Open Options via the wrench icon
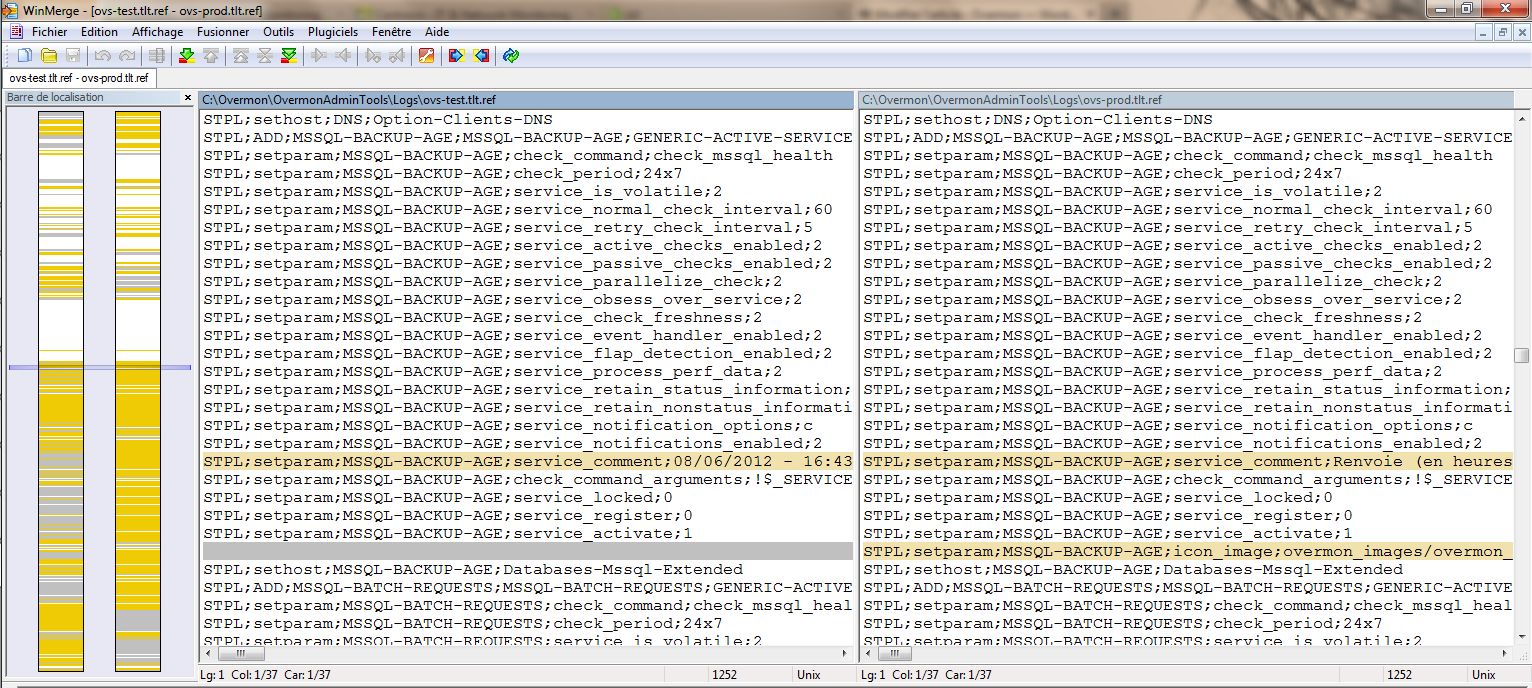This screenshot has width=1532, height=688. coord(426,56)
